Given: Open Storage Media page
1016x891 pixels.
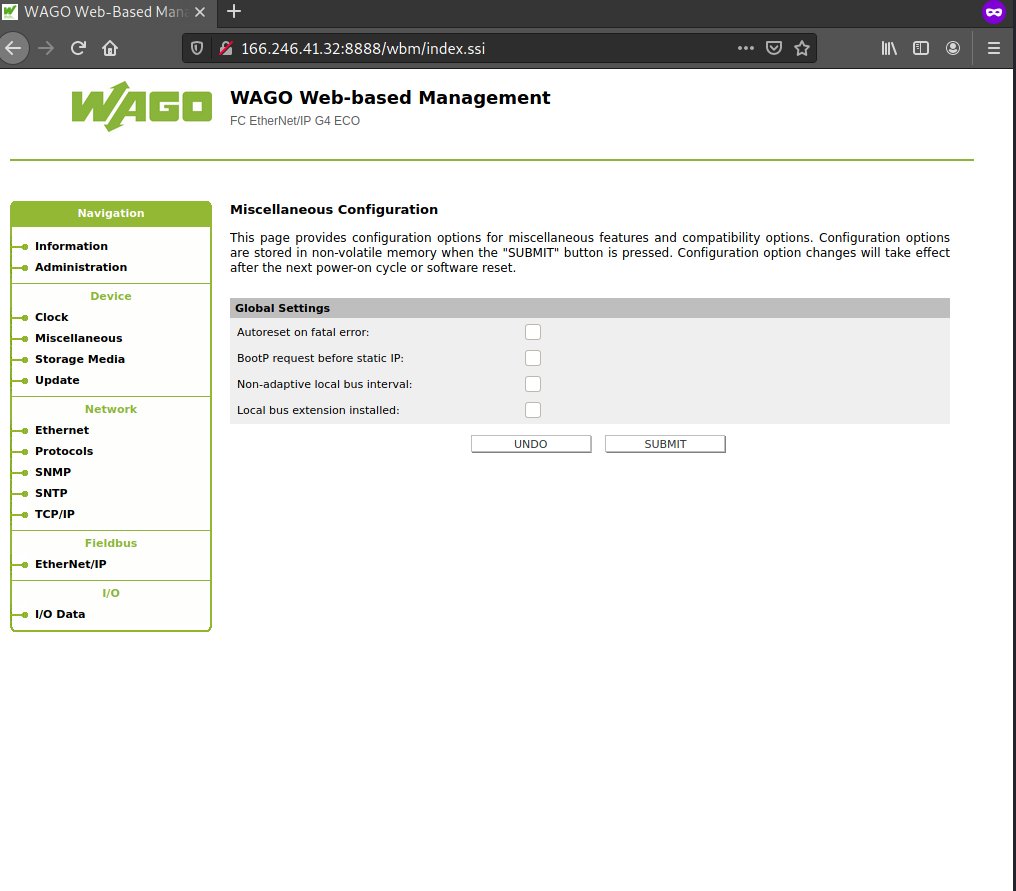Looking at the screenshot, I should [x=80, y=359].
